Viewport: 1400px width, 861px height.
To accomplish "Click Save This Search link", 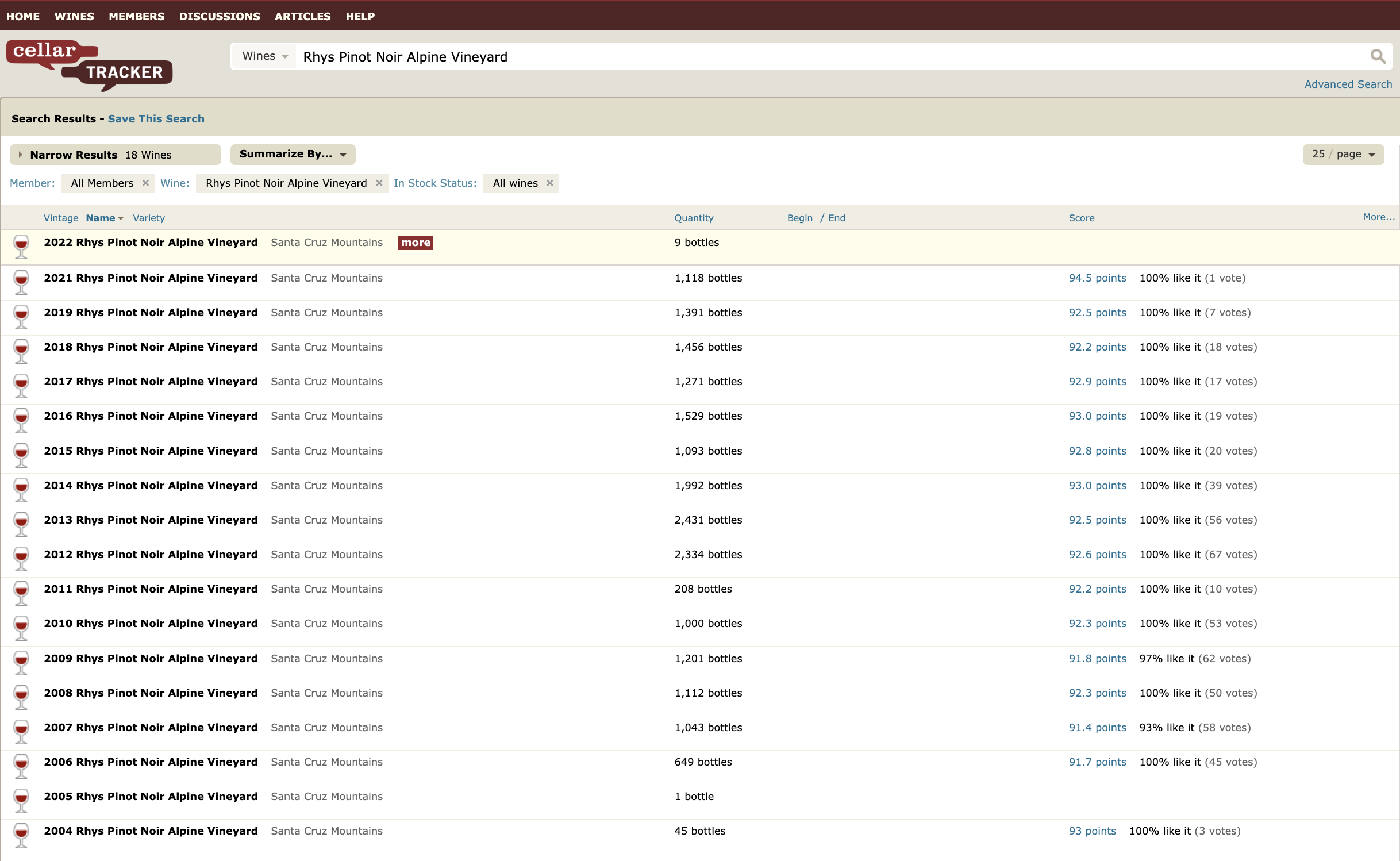I will pos(156,119).
